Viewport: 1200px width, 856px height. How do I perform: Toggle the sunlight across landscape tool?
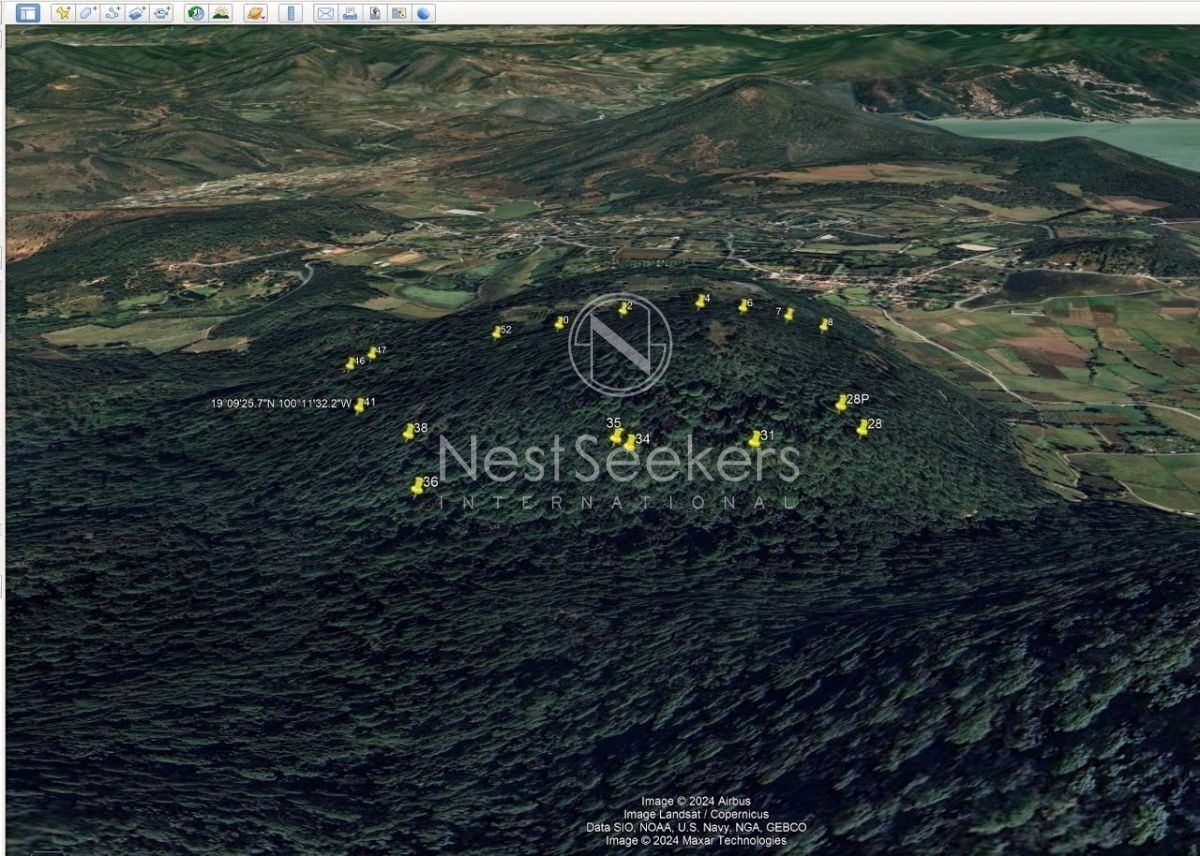(x=221, y=13)
